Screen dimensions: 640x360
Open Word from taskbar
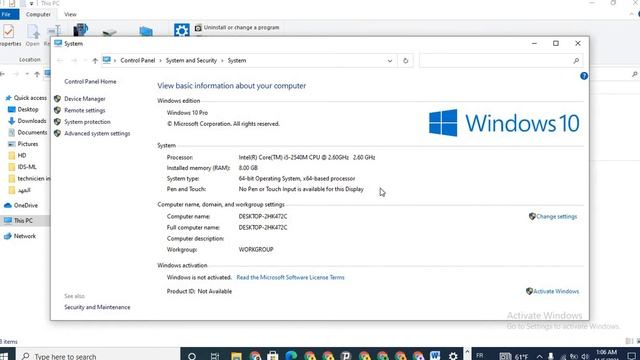click(x=435, y=356)
